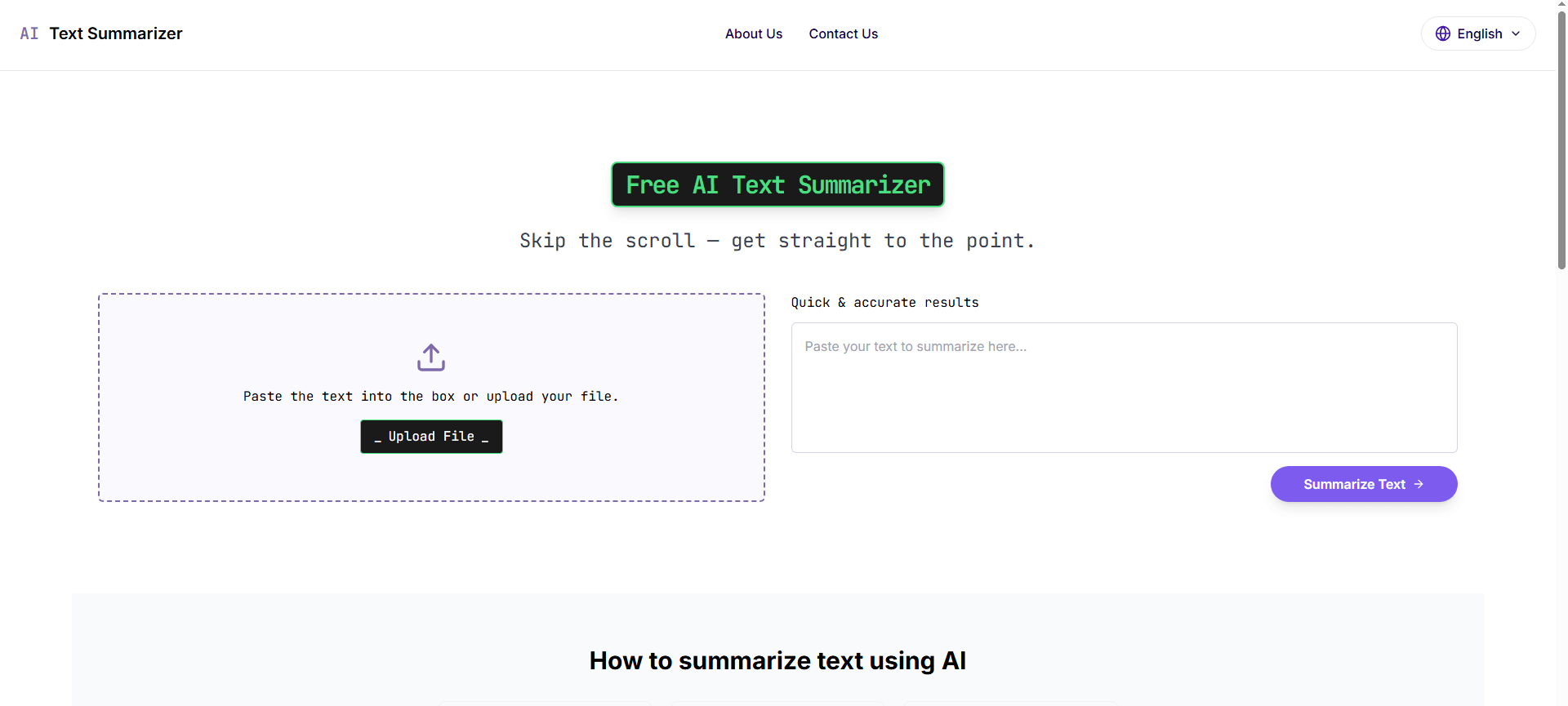Click the arrow icon inside Summarize Text

(x=1419, y=484)
